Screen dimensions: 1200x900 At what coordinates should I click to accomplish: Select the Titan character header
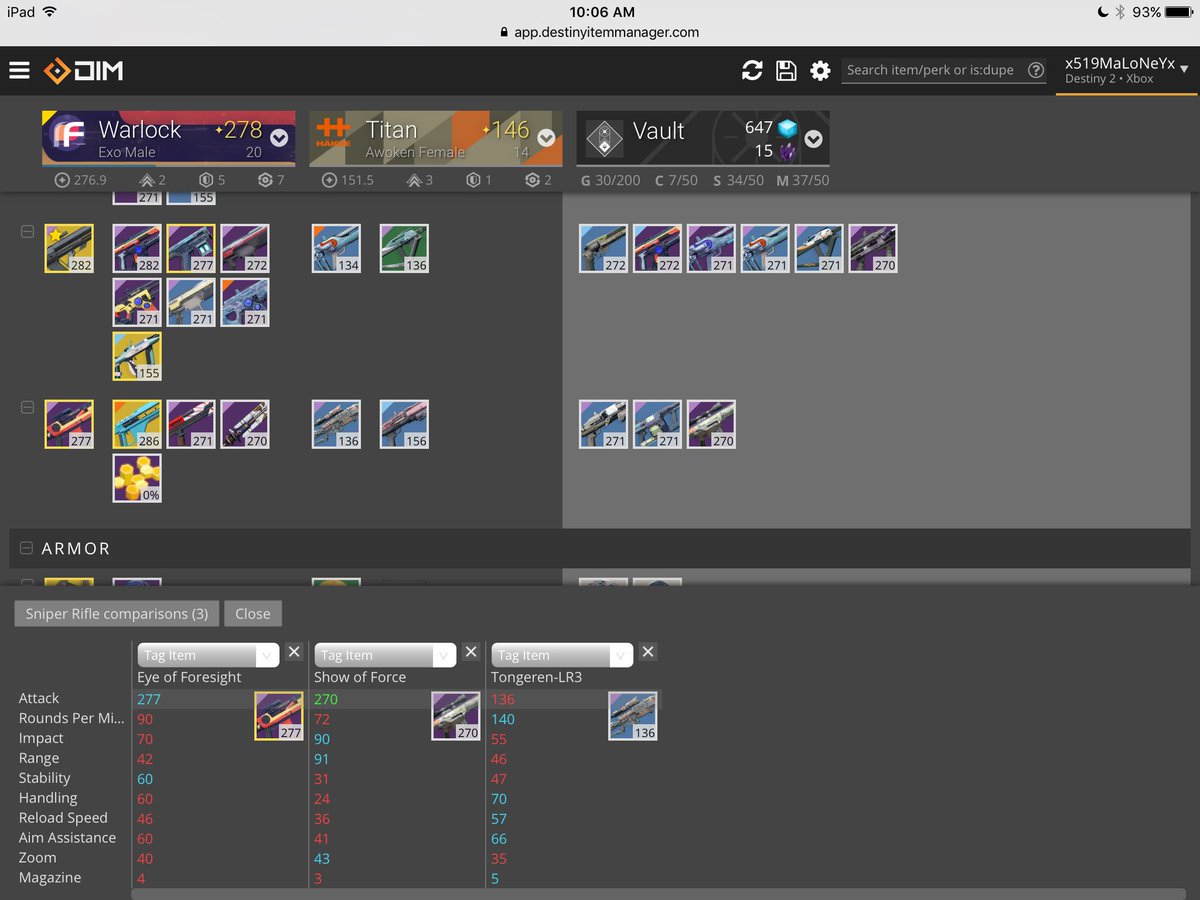click(435, 138)
